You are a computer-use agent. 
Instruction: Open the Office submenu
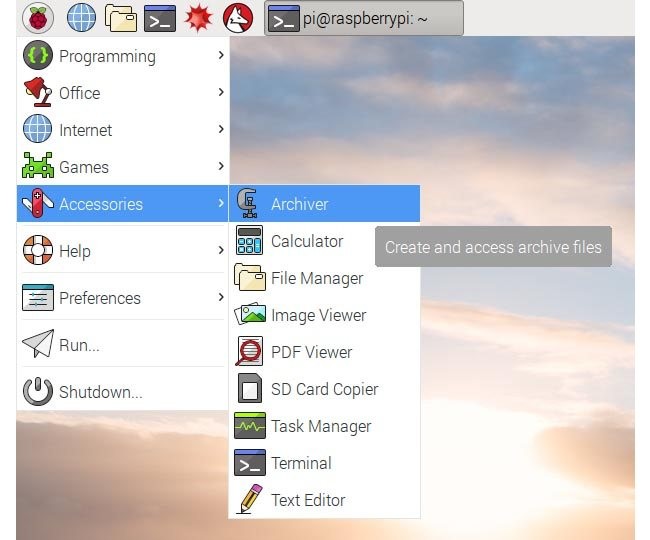[x=123, y=92]
